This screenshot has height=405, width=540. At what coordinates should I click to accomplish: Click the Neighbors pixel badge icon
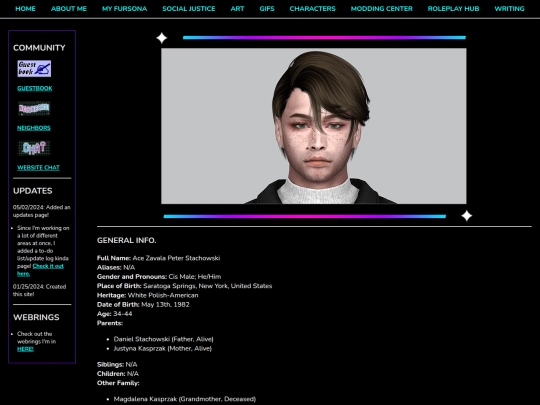34,108
